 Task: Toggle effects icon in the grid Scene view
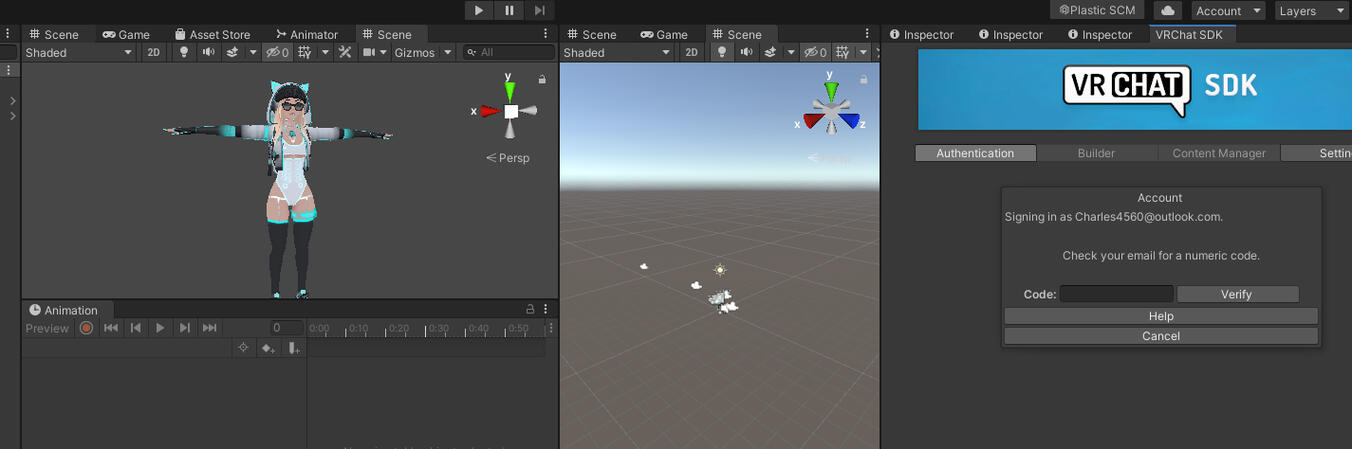click(770, 52)
